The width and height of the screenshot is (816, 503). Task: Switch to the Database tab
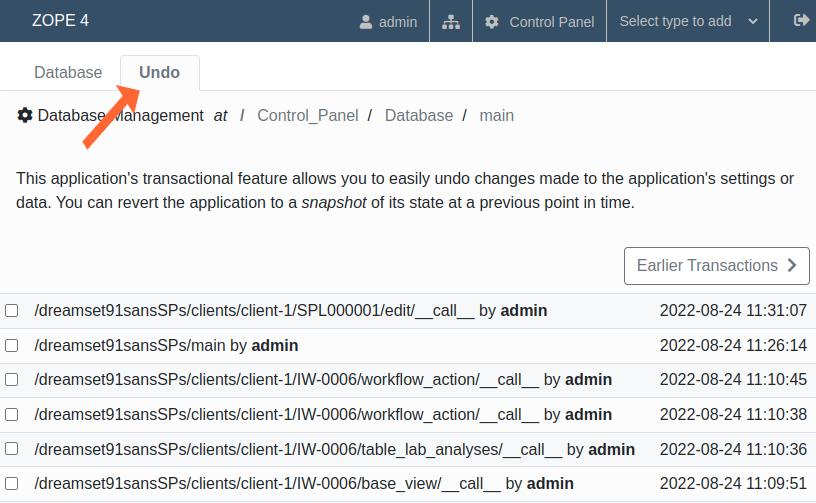[x=68, y=73]
